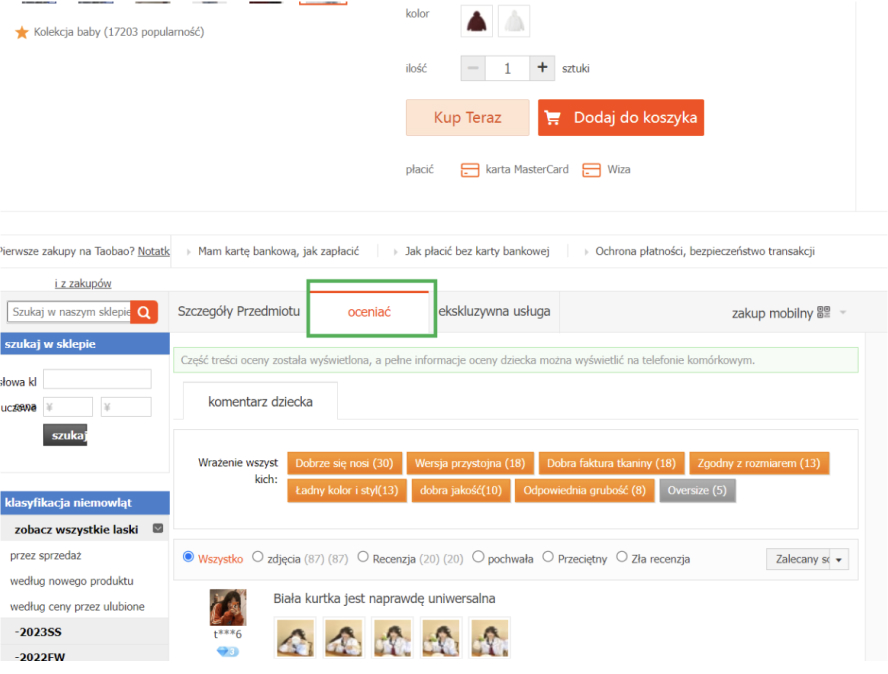Image resolution: width=888 pixels, height=674 pixels.
Task: Open reviewer t***6 avatar picture
Action: [x=228, y=608]
